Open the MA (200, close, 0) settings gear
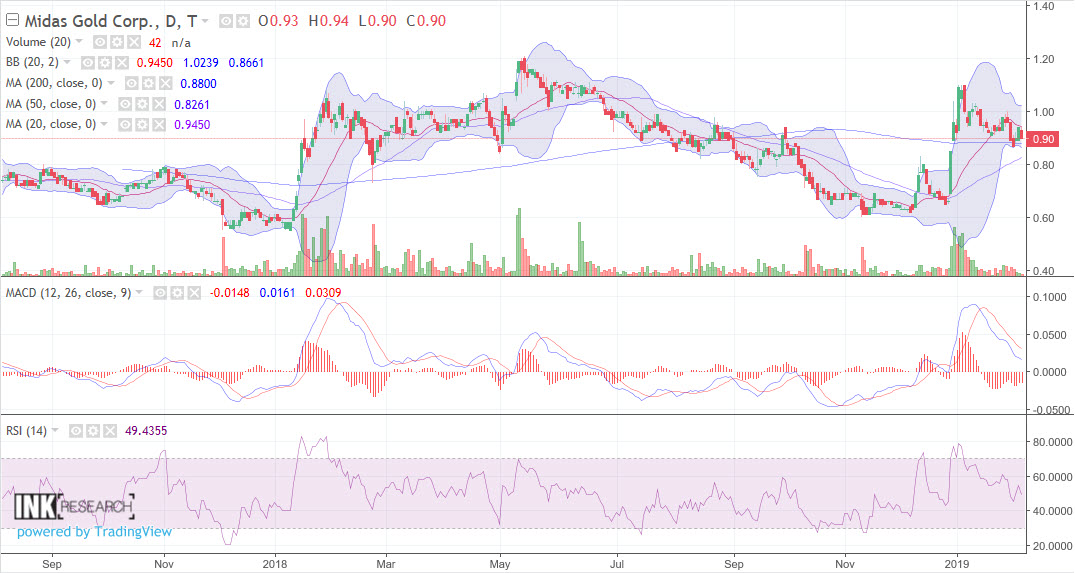Image resolution: width=1075 pixels, height=573 pixels. click(x=149, y=84)
